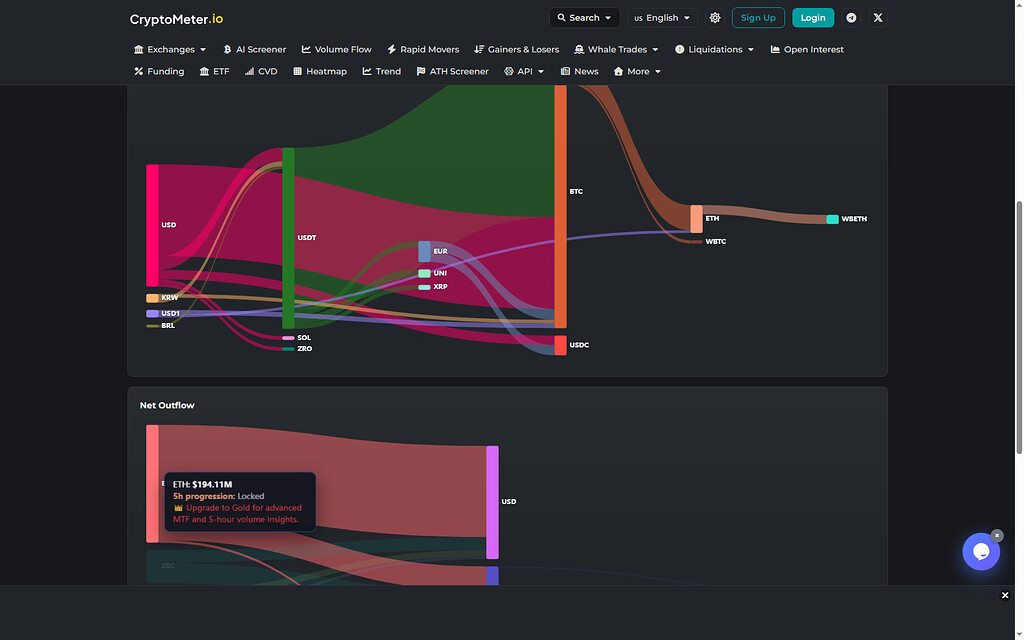
Task: Expand the API menu
Action: (x=524, y=72)
